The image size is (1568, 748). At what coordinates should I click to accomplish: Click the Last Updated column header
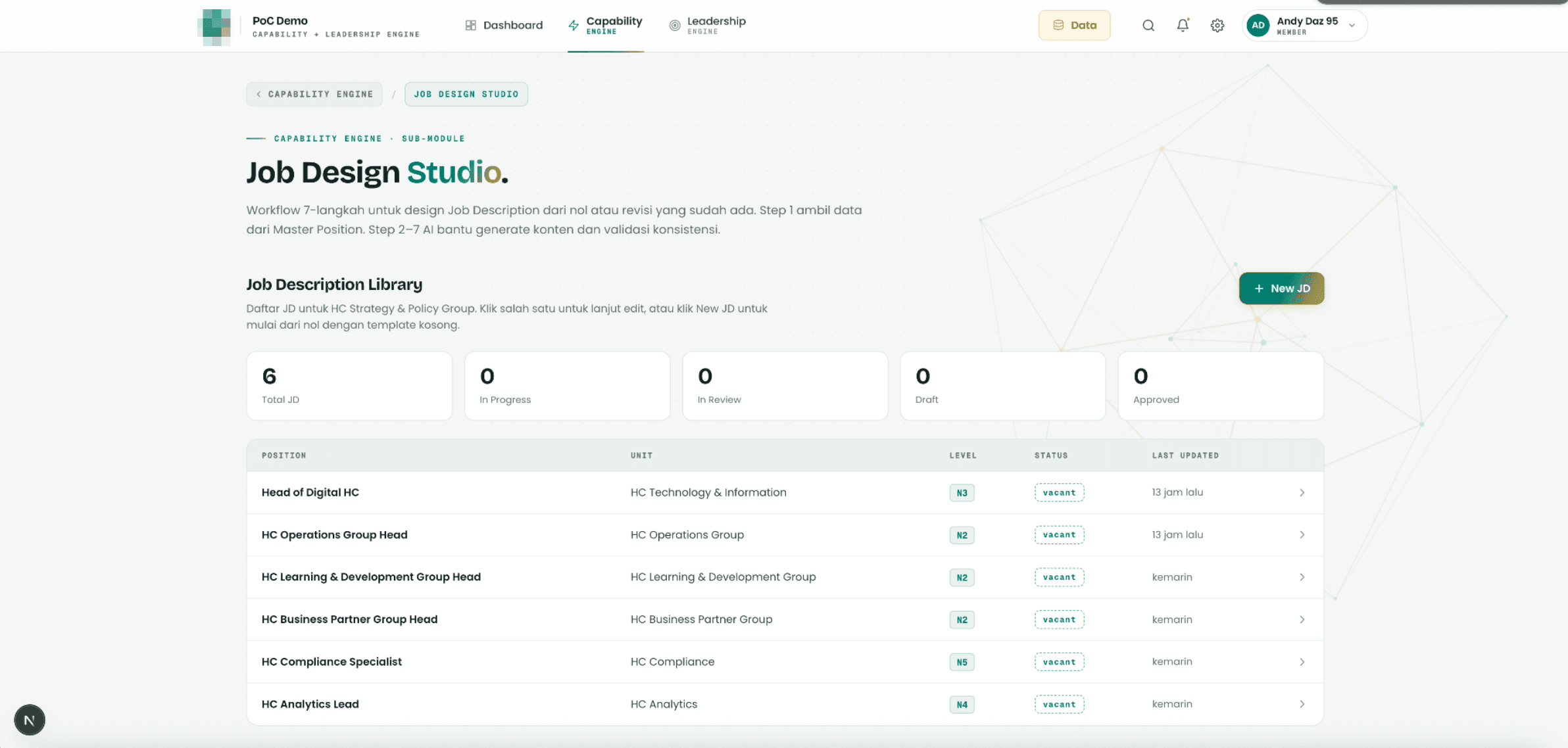1186,456
